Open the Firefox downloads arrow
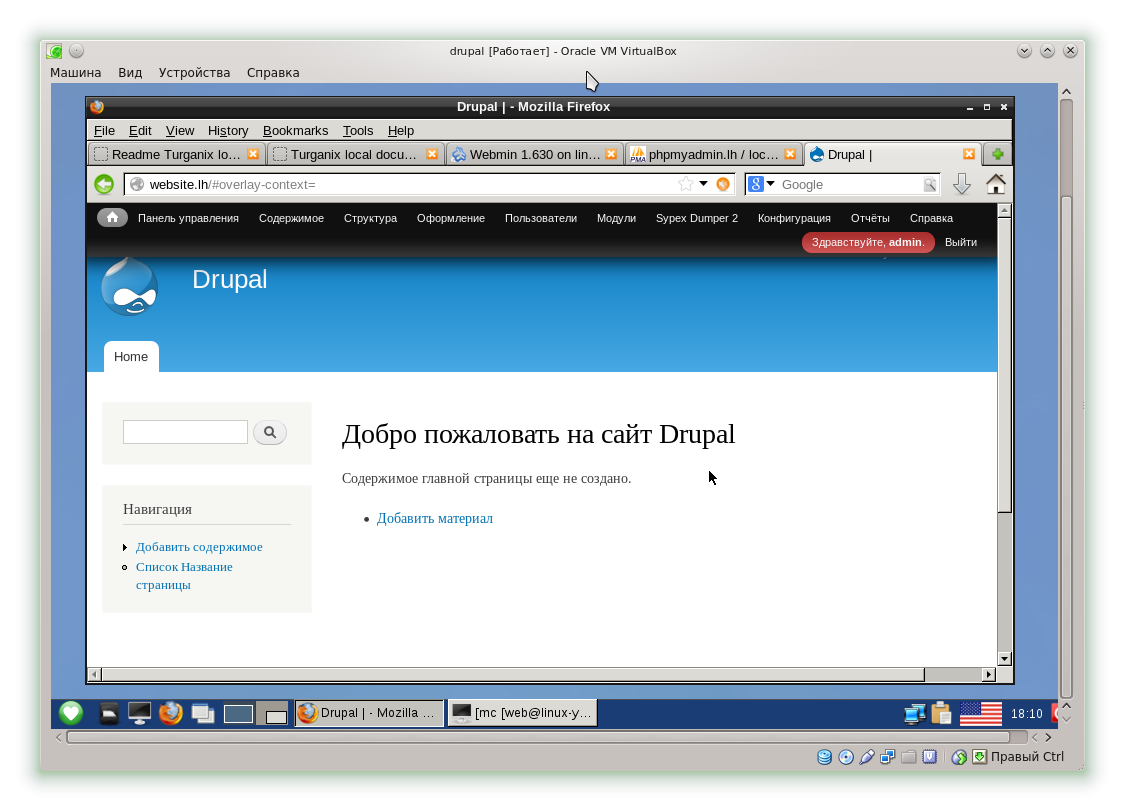The height and width of the screenshot is (811, 1125). (x=962, y=184)
